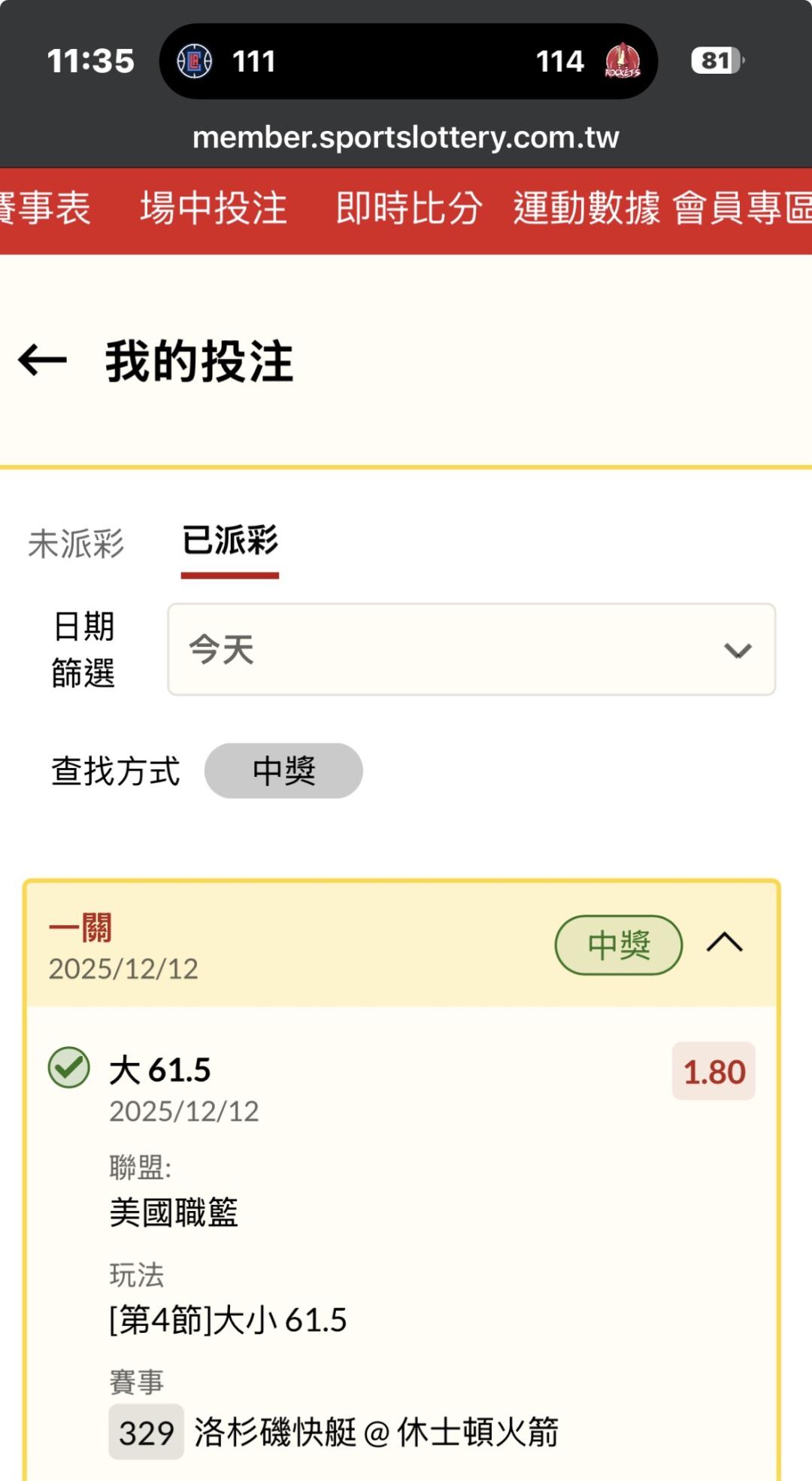Tap the Clippers team logo
Screen dimensions: 812x1481
(x=195, y=61)
